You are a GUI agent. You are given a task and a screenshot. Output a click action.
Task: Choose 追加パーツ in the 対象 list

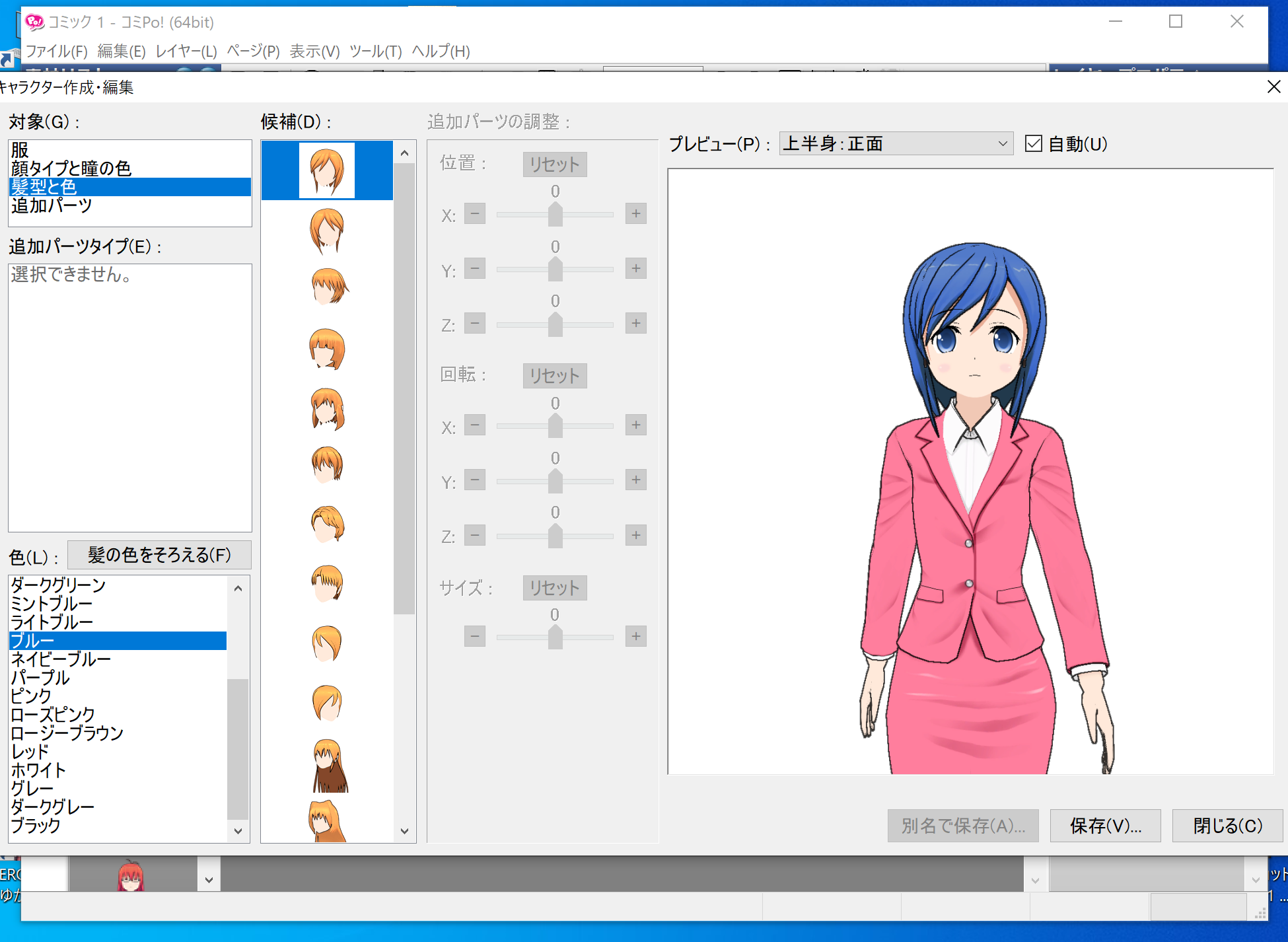click(x=52, y=205)
